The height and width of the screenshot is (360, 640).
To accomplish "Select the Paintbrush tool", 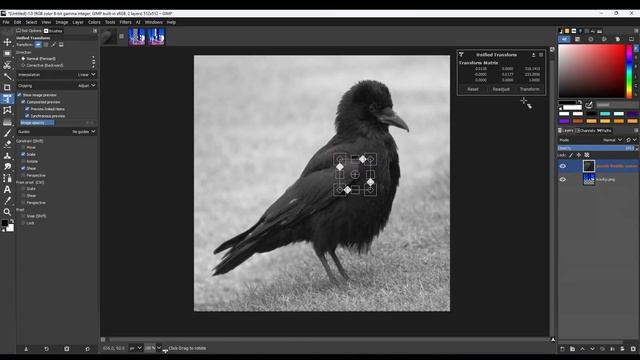I will (7, 133).
